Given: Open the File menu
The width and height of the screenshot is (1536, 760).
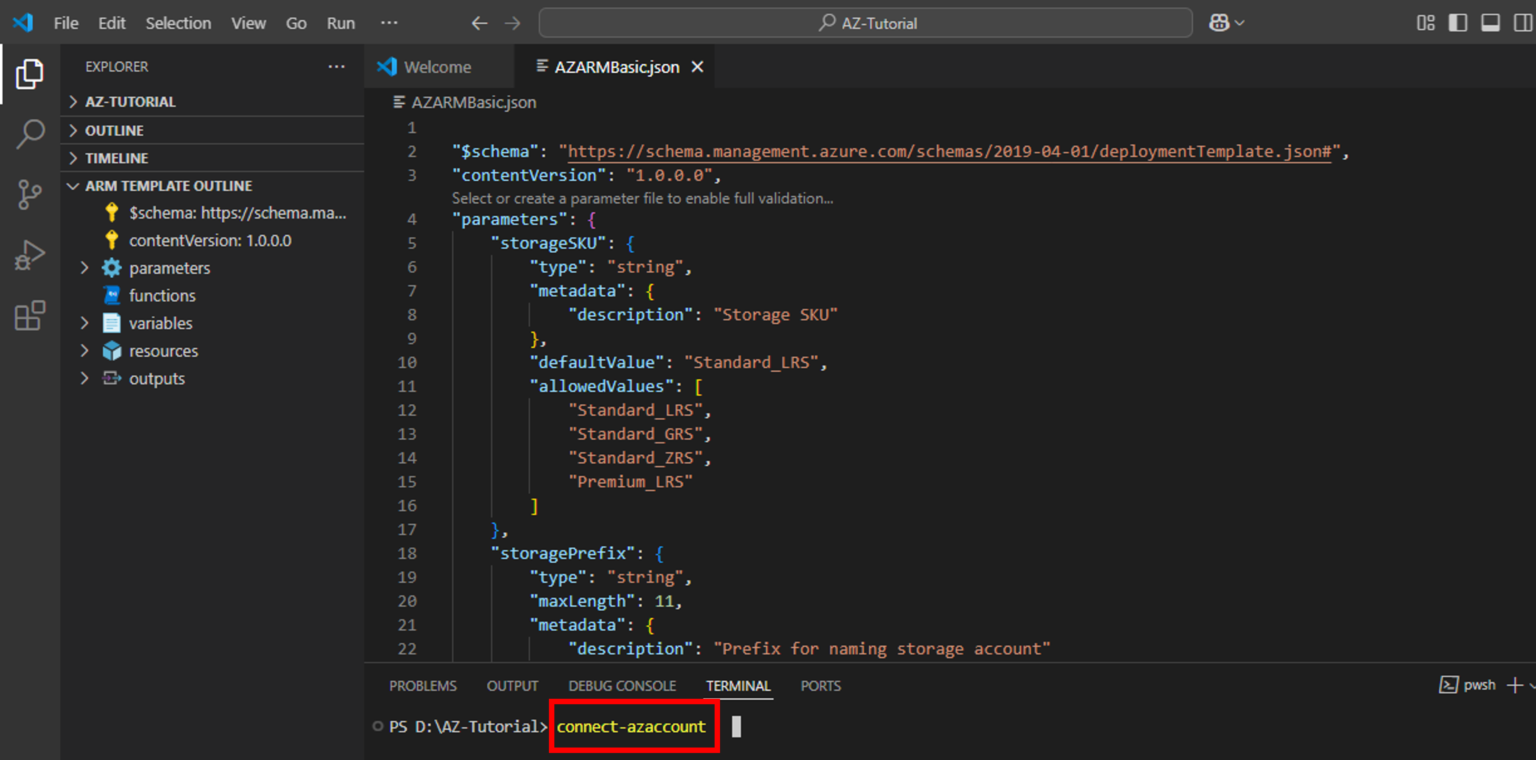Looking at the screenshot, I should click(x=66, y=23).
